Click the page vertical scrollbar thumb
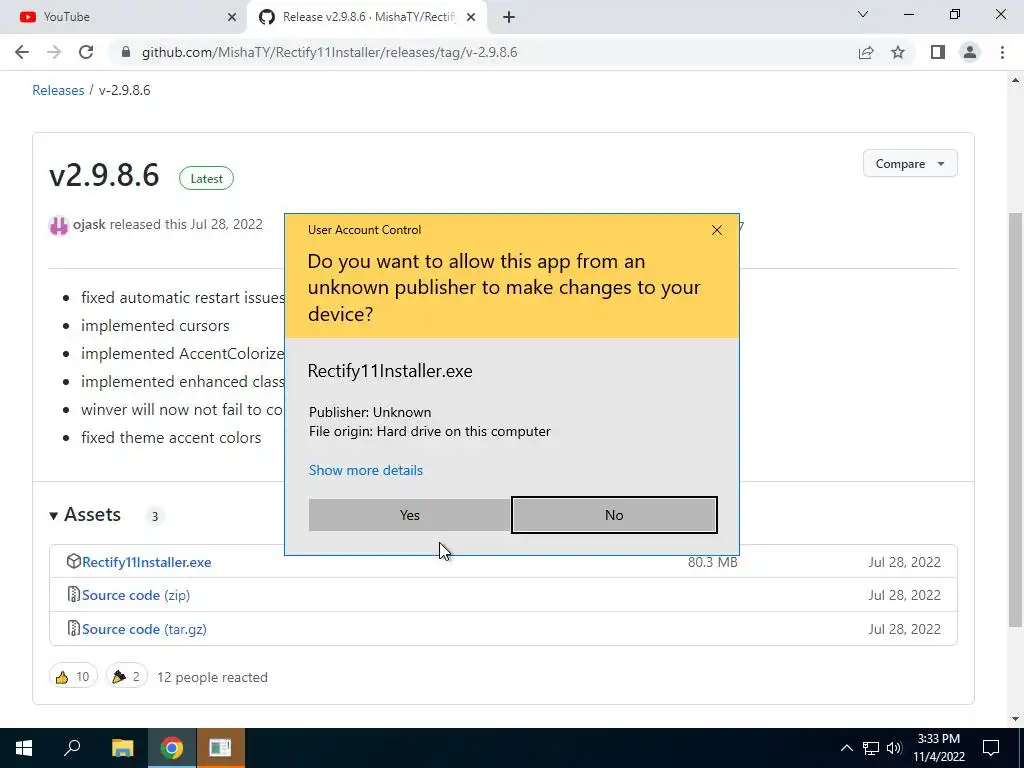 coord(1015,419)
